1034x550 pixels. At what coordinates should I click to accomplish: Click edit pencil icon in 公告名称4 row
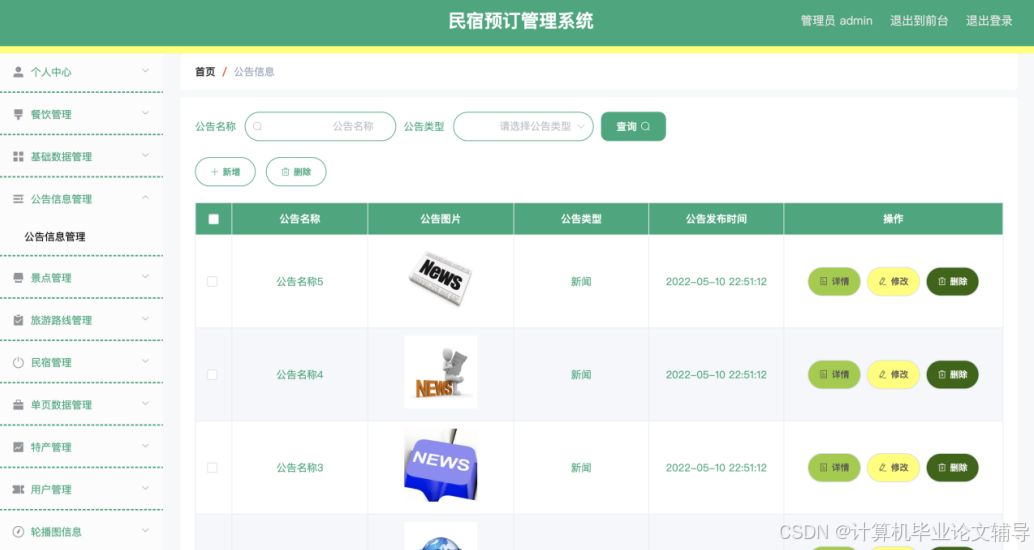[882, 375]
